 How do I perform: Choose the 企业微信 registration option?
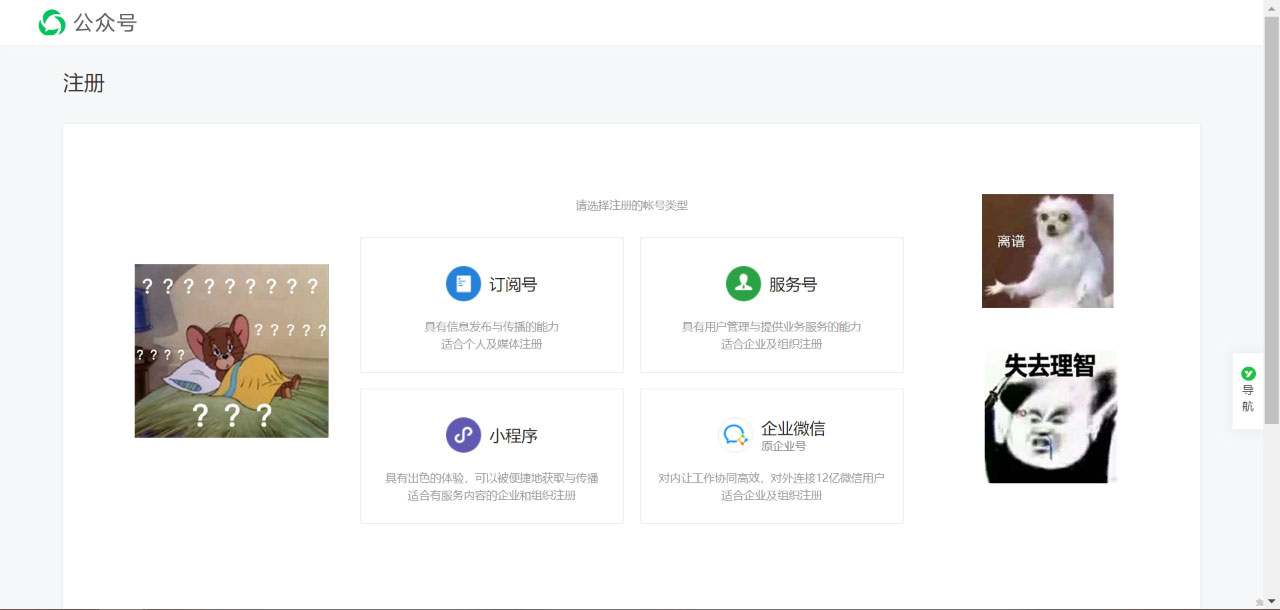(x=771, y=456)
